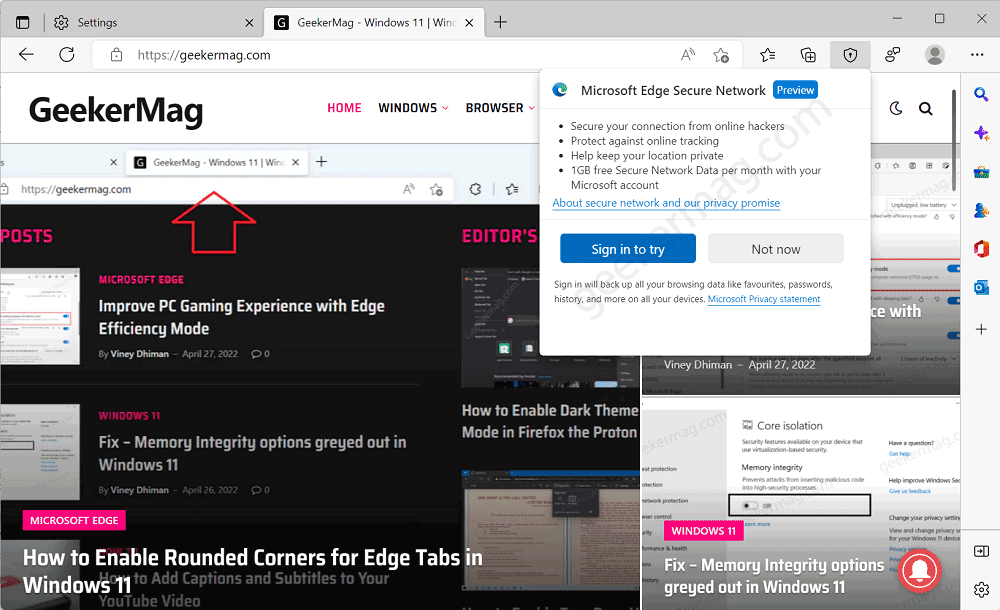This screenshot has width=1000, height=610.
Task: Click the Preview badge in Secure Network popup
Action: pos(795,90)
